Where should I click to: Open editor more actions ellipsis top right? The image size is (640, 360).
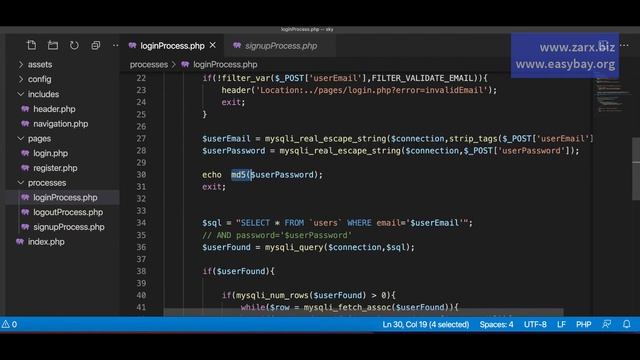tap(624, 45)
